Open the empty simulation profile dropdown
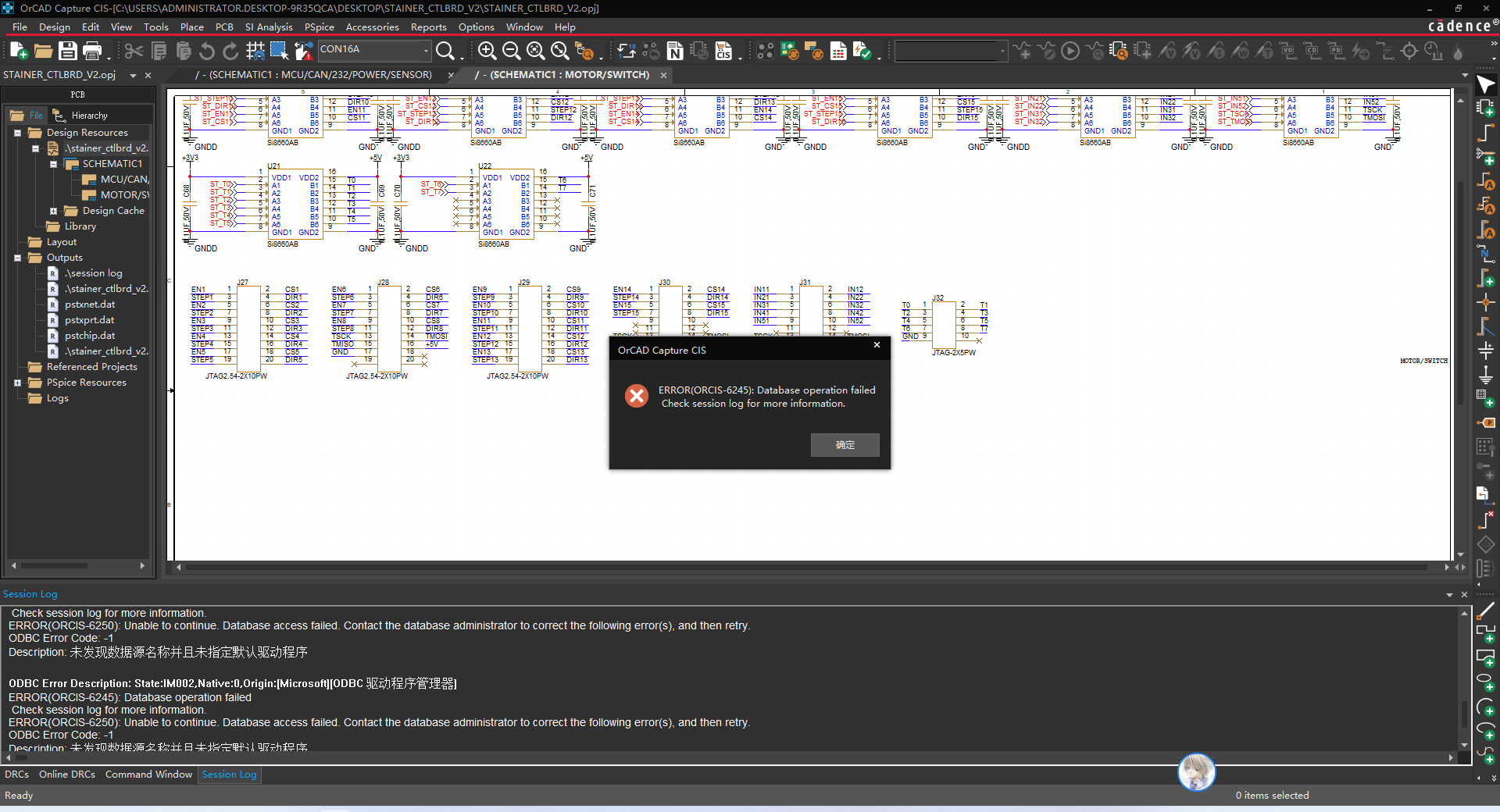1500x812 pixels. pos(1002,52)
